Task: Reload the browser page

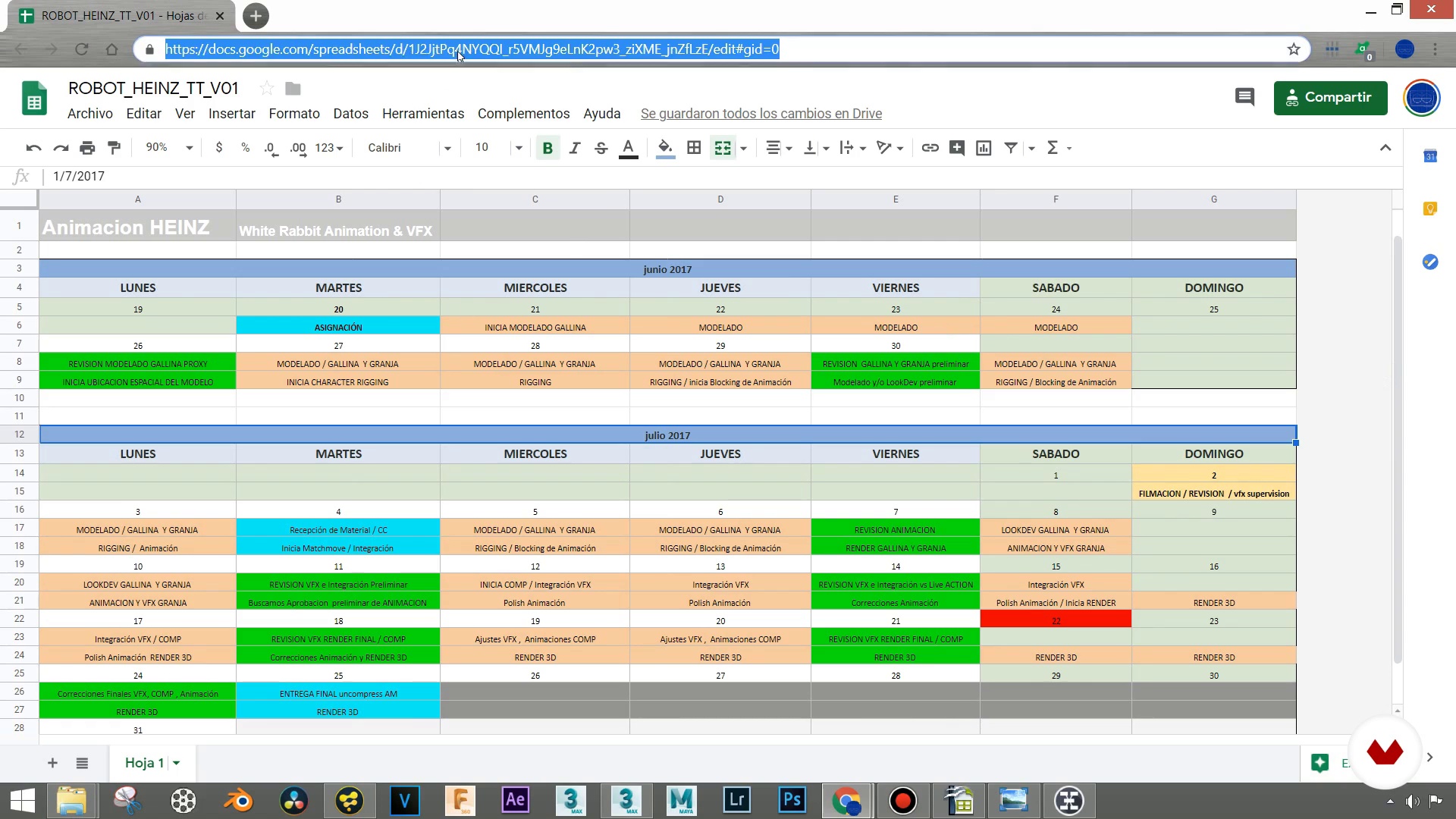Action: tap(81, 49)
